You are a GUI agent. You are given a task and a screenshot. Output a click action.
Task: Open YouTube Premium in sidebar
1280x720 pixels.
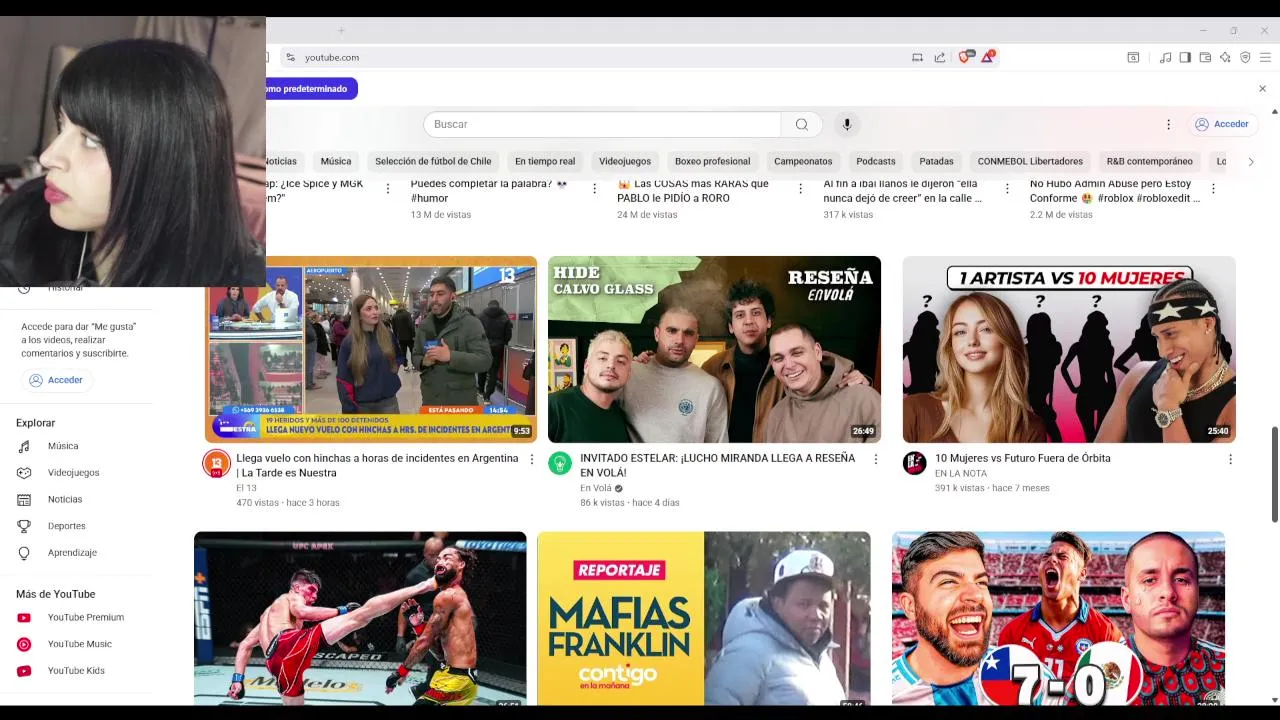76,617
